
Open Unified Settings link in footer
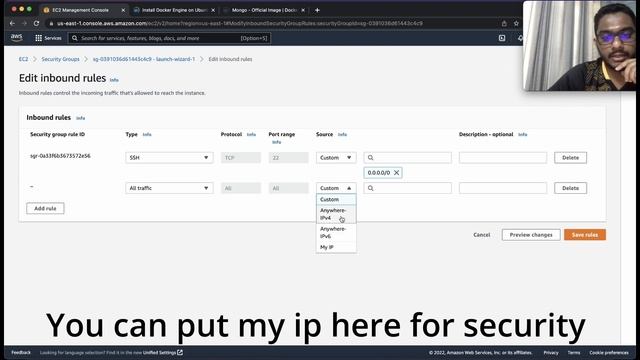tap(162, 352)
